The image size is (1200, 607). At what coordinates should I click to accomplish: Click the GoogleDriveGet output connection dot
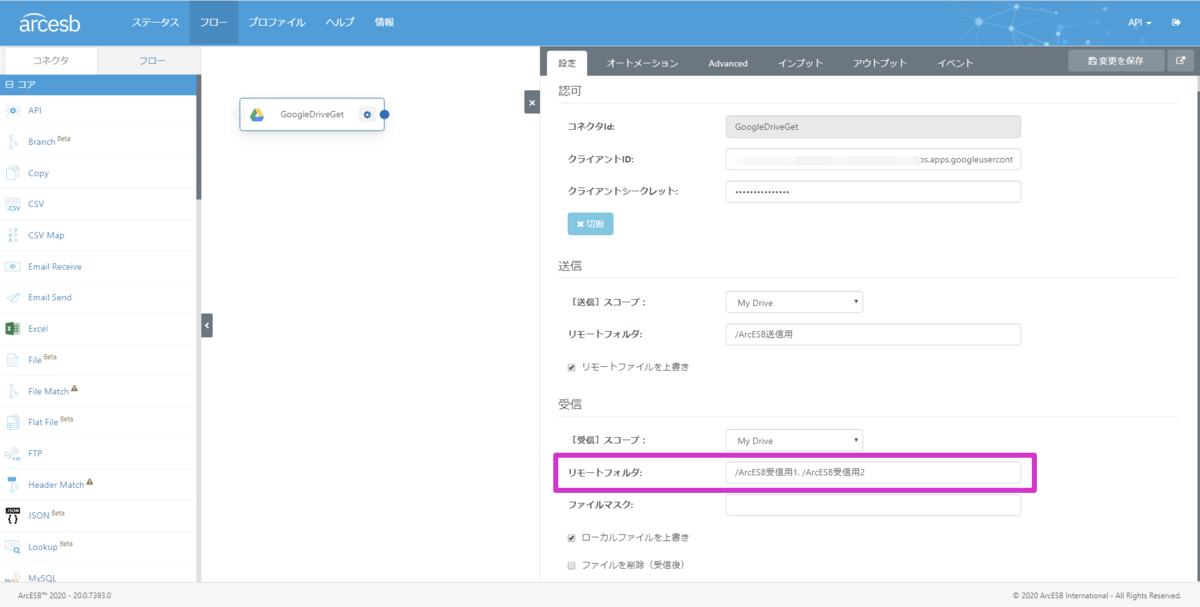384,114
